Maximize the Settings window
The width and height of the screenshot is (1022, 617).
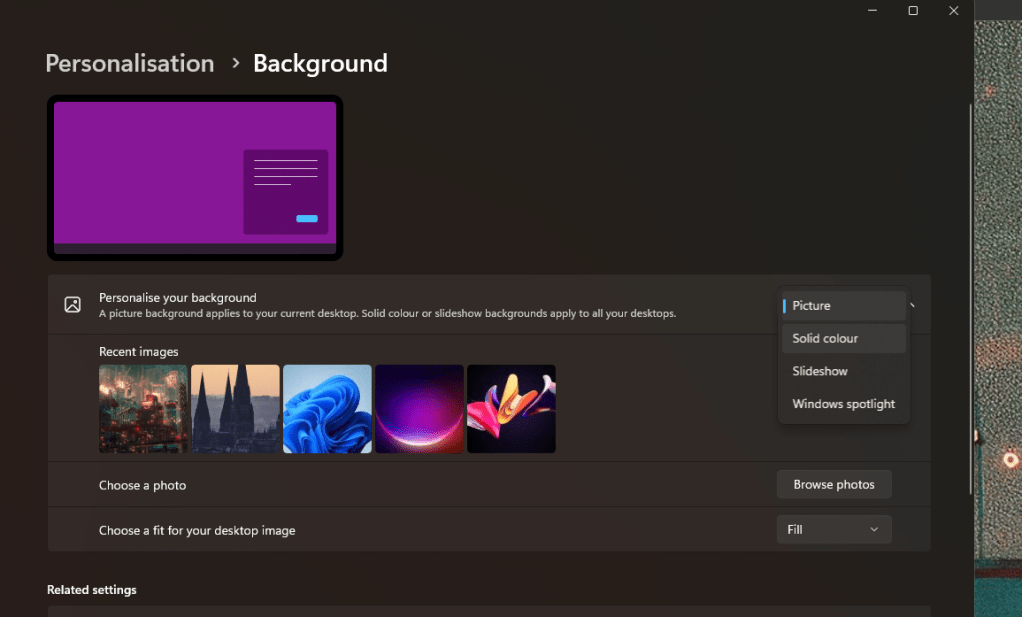(913, 10)
